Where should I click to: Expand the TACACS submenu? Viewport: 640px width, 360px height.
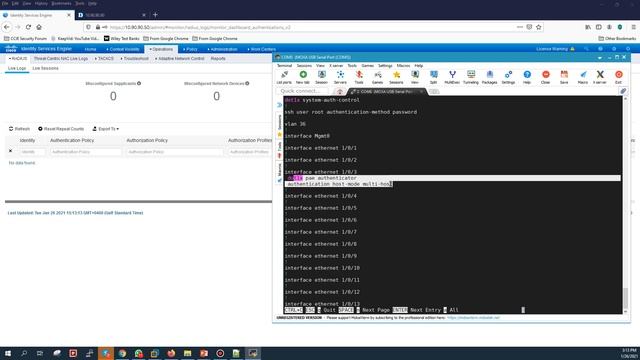point(104,59)
